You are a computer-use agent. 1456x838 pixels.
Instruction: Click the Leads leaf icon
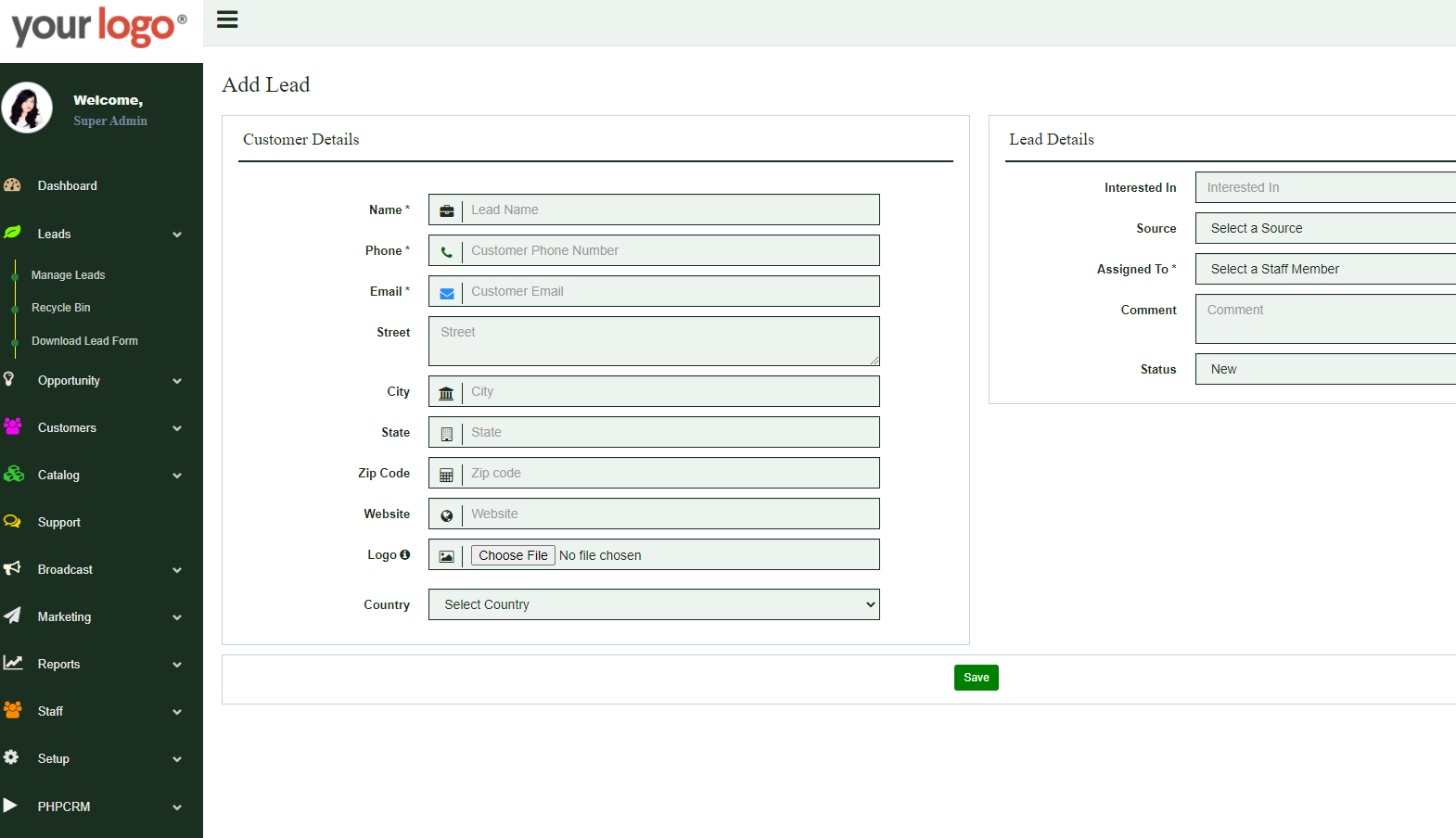coord(12,233)
